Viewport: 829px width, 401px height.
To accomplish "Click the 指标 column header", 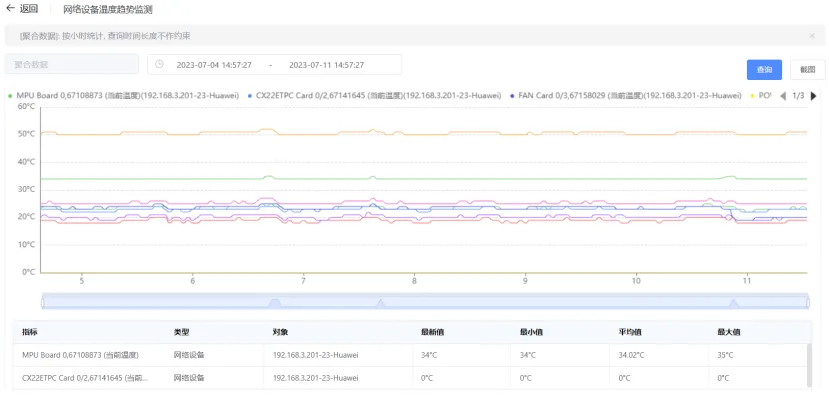I will [30, 331].
